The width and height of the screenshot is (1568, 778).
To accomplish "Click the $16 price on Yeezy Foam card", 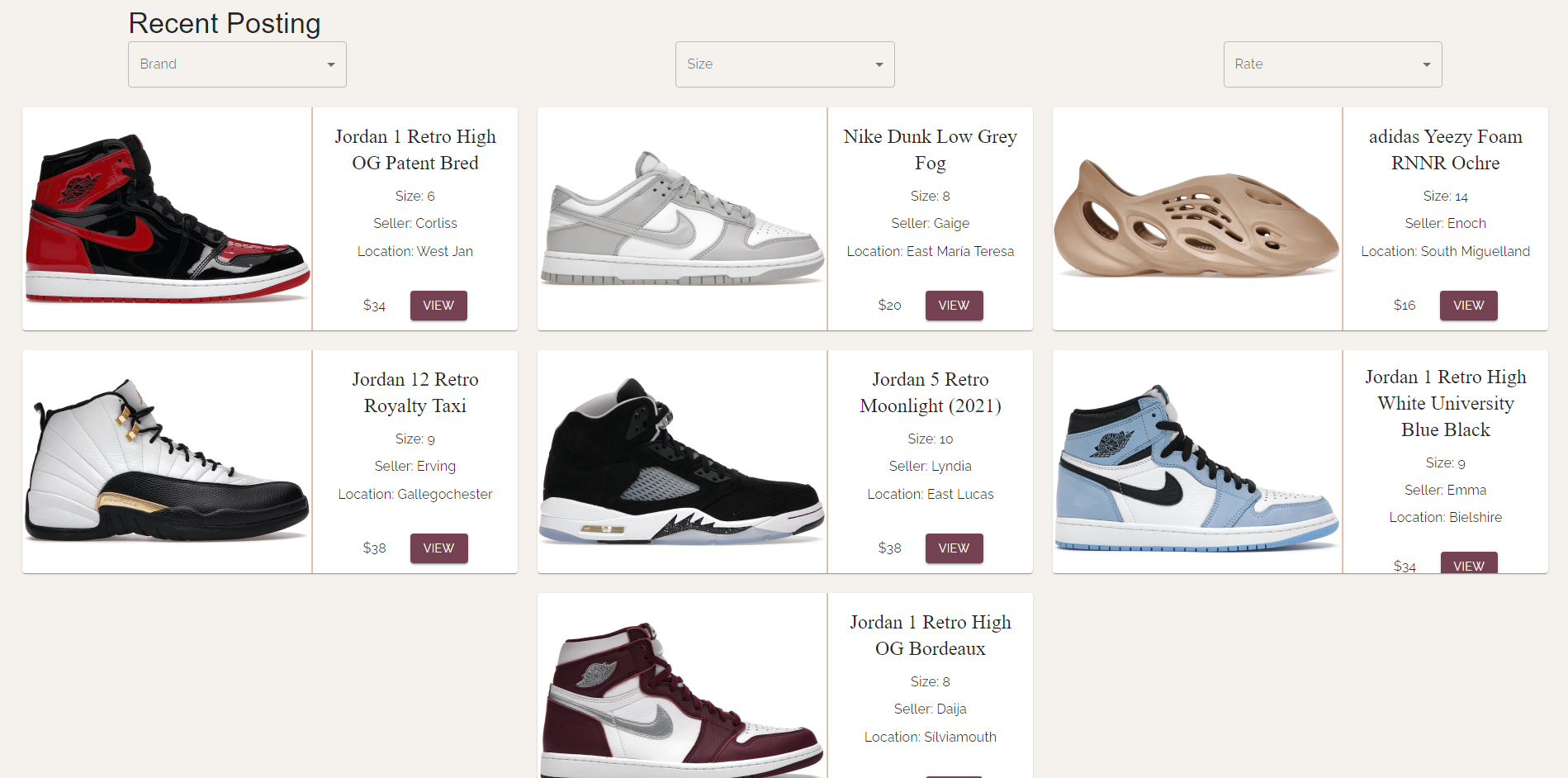I will coord(1405,306).
